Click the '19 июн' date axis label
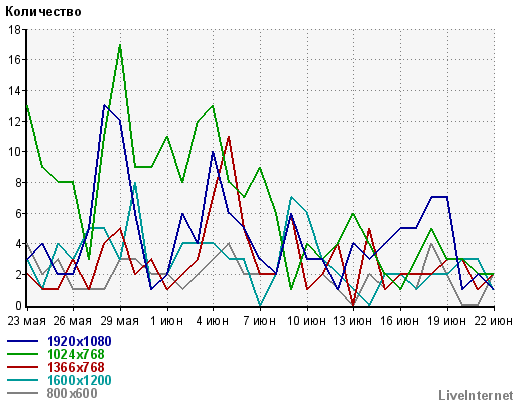 [x=447, y=321]
